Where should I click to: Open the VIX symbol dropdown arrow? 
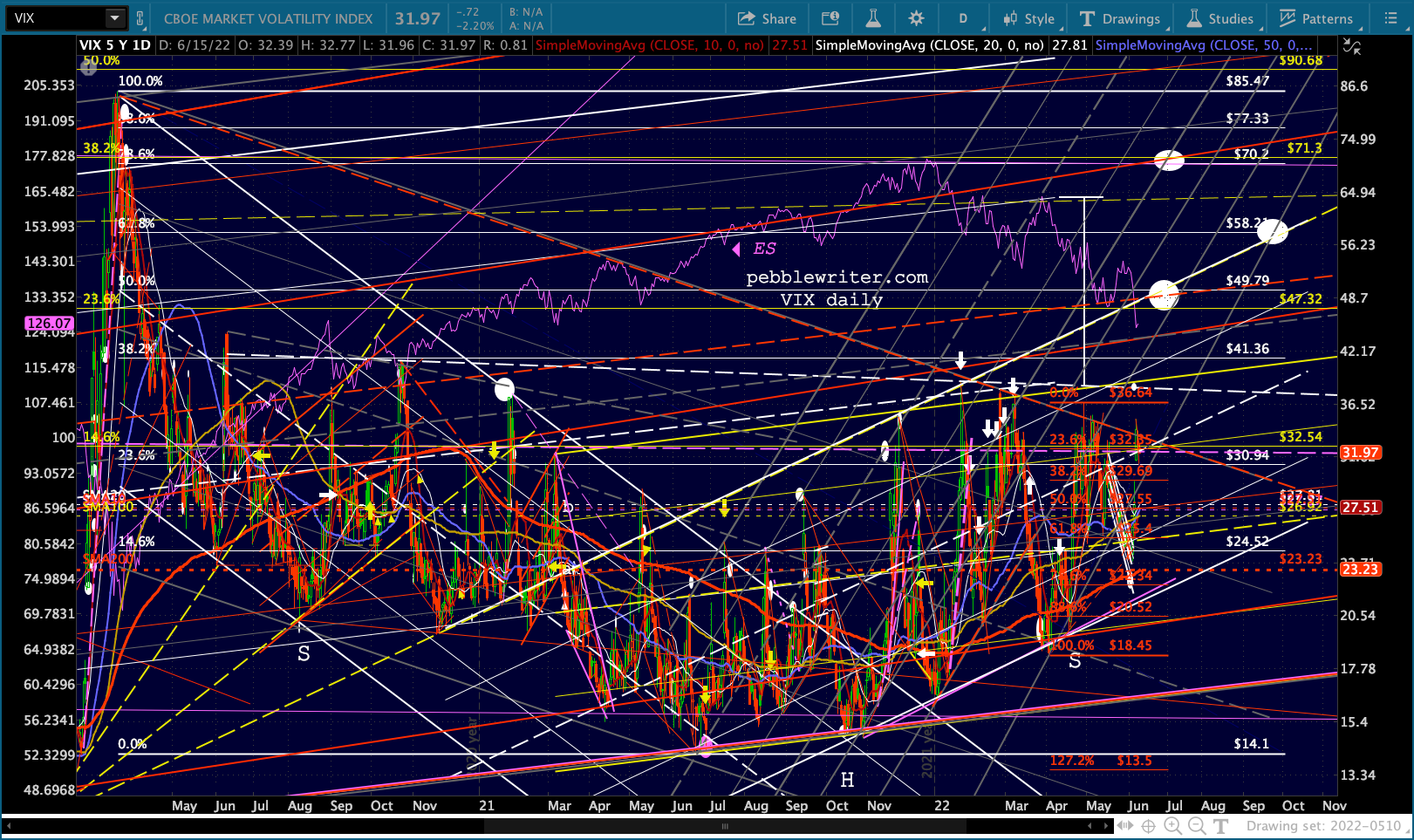[115, 18]
